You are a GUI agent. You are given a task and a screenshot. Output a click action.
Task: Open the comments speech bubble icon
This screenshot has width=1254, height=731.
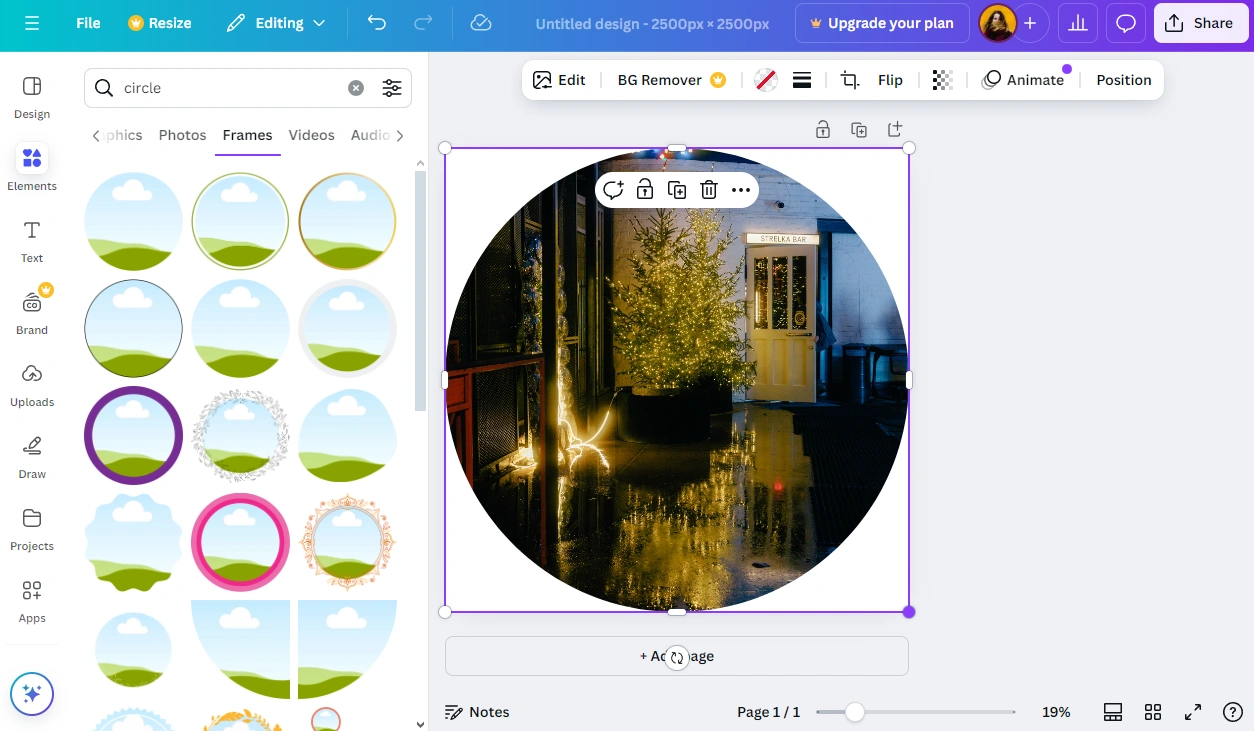click(x=1126, y=23)
